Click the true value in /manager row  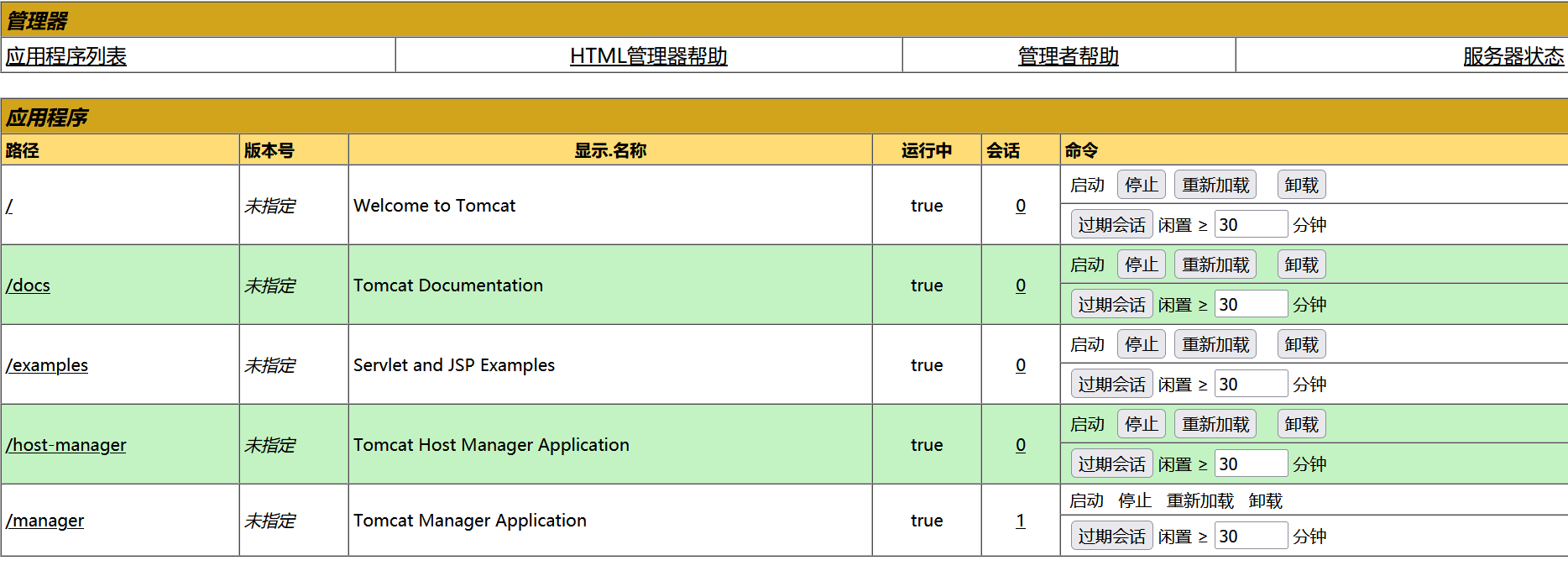(927, 521)
